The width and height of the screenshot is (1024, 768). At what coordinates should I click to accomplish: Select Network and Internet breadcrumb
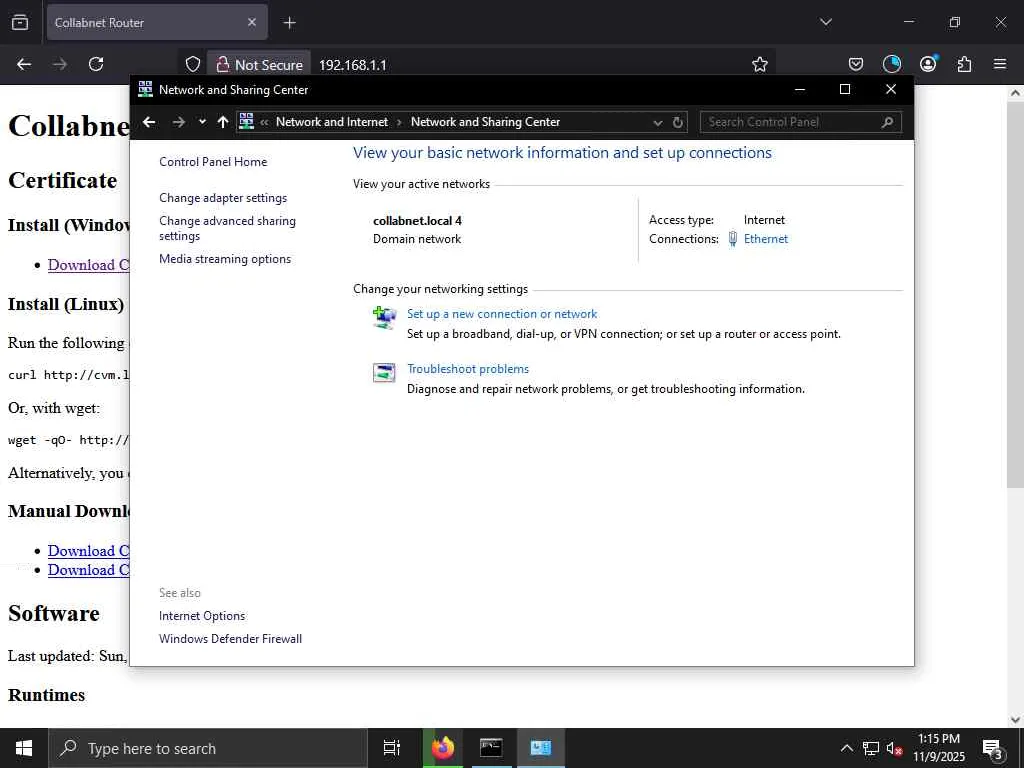[332, 122]
